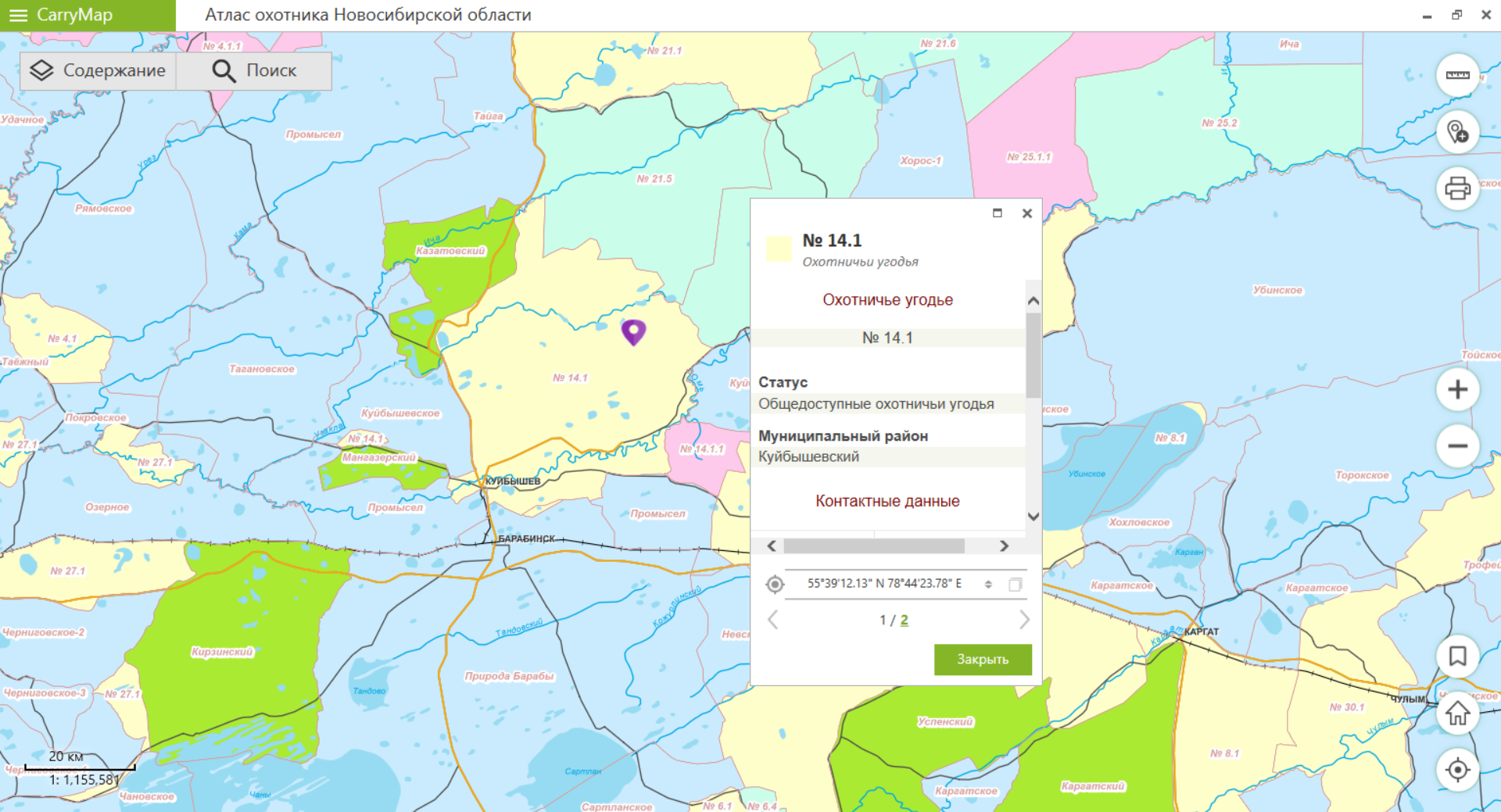1501x812 pixels.
Task: Show next identified feature arrow
Action: 1024,620
